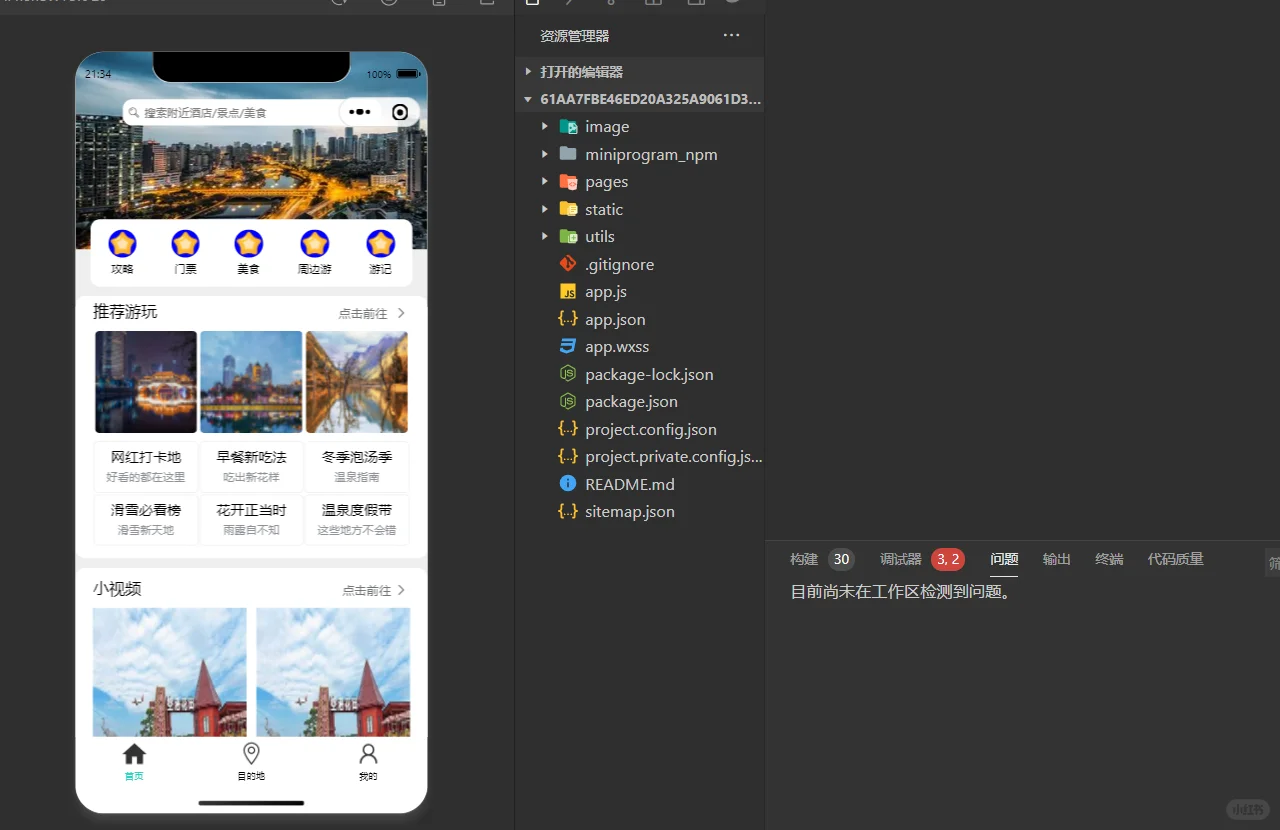Click the .gitignore git icon
This screenshot has width=1280, height=830.
568,264
